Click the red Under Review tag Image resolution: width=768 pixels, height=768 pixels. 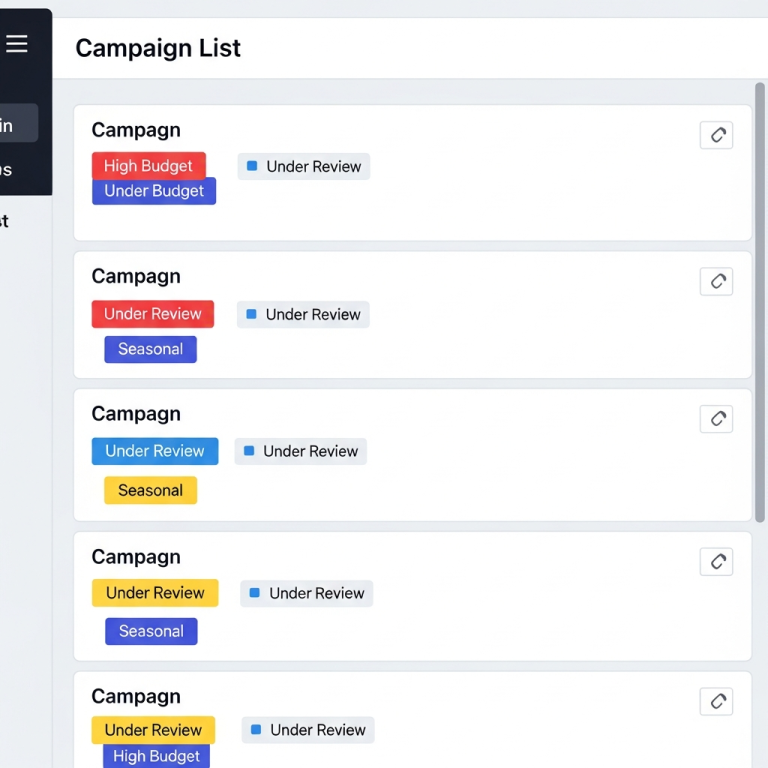152,314
